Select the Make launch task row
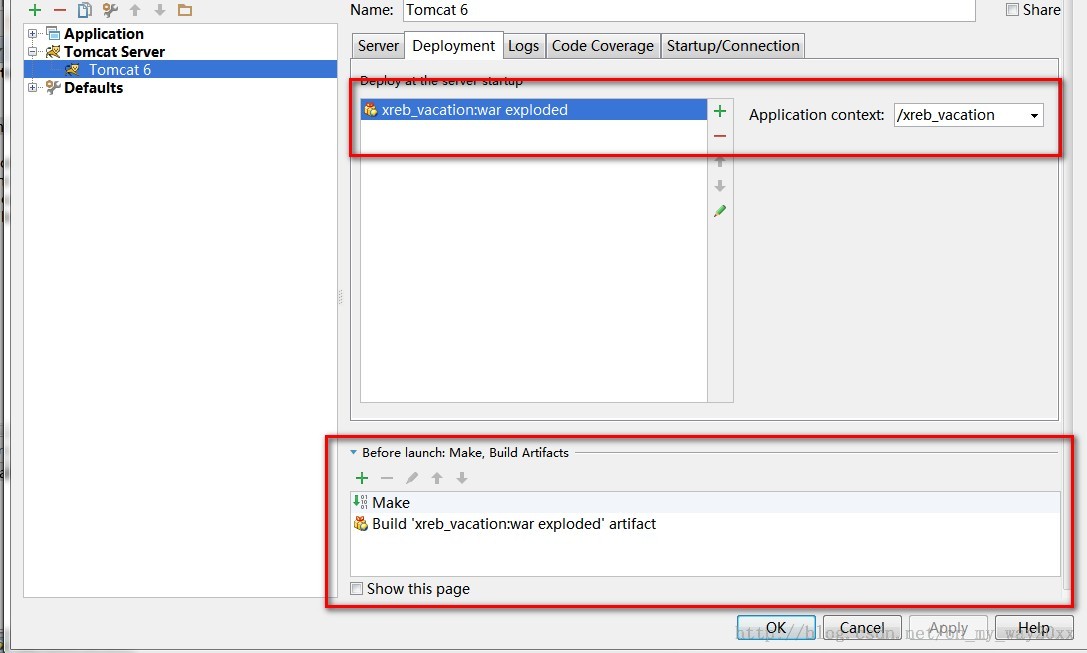This screenshot has width=1087, height=653. [x=706, y=502]
